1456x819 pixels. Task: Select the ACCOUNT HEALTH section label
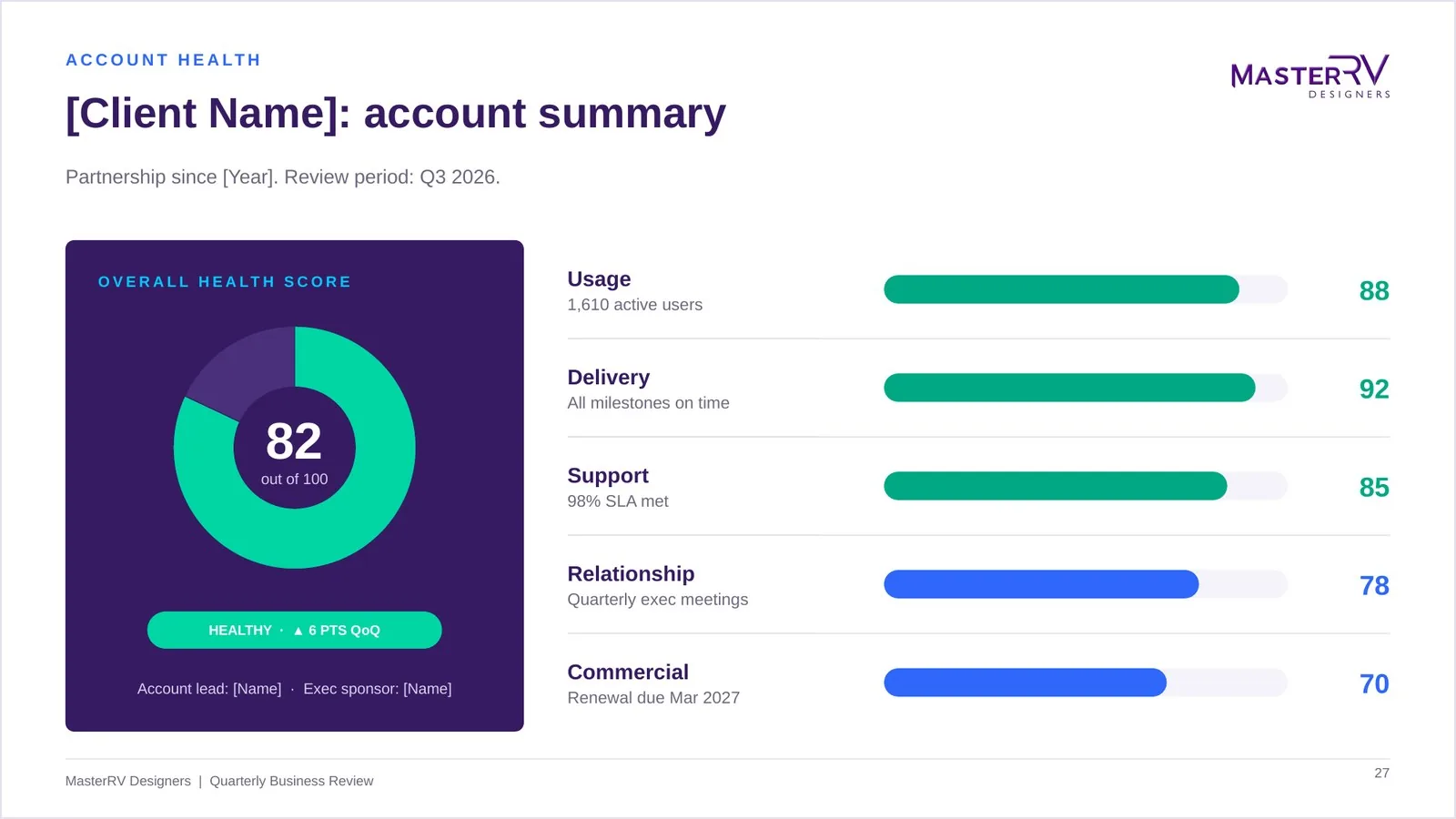(x=163, y=60)
